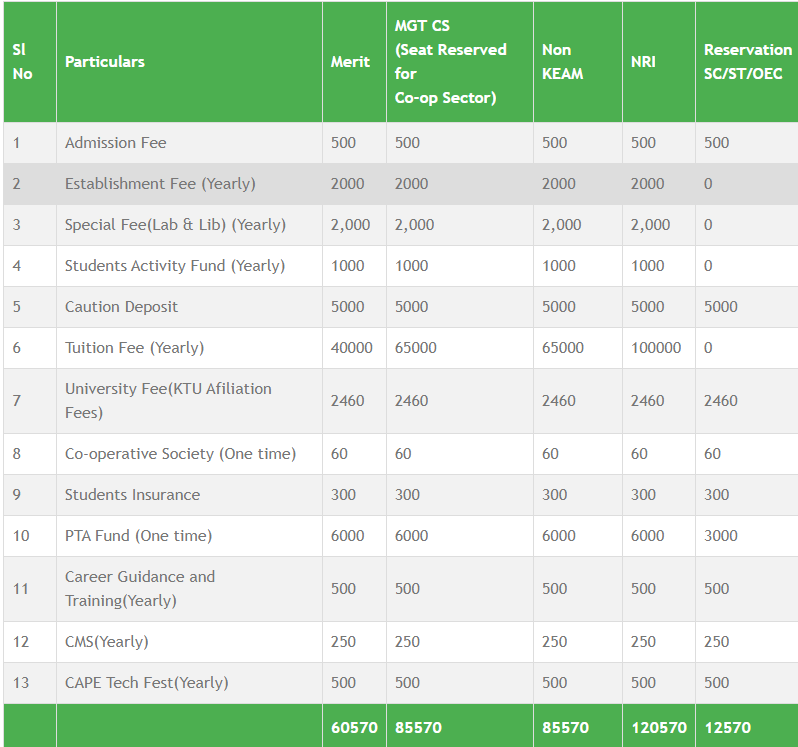798x747 pixels.
Task: Select the CAPE Tech Fest(Yearly) row label
Action: point(146,683)
